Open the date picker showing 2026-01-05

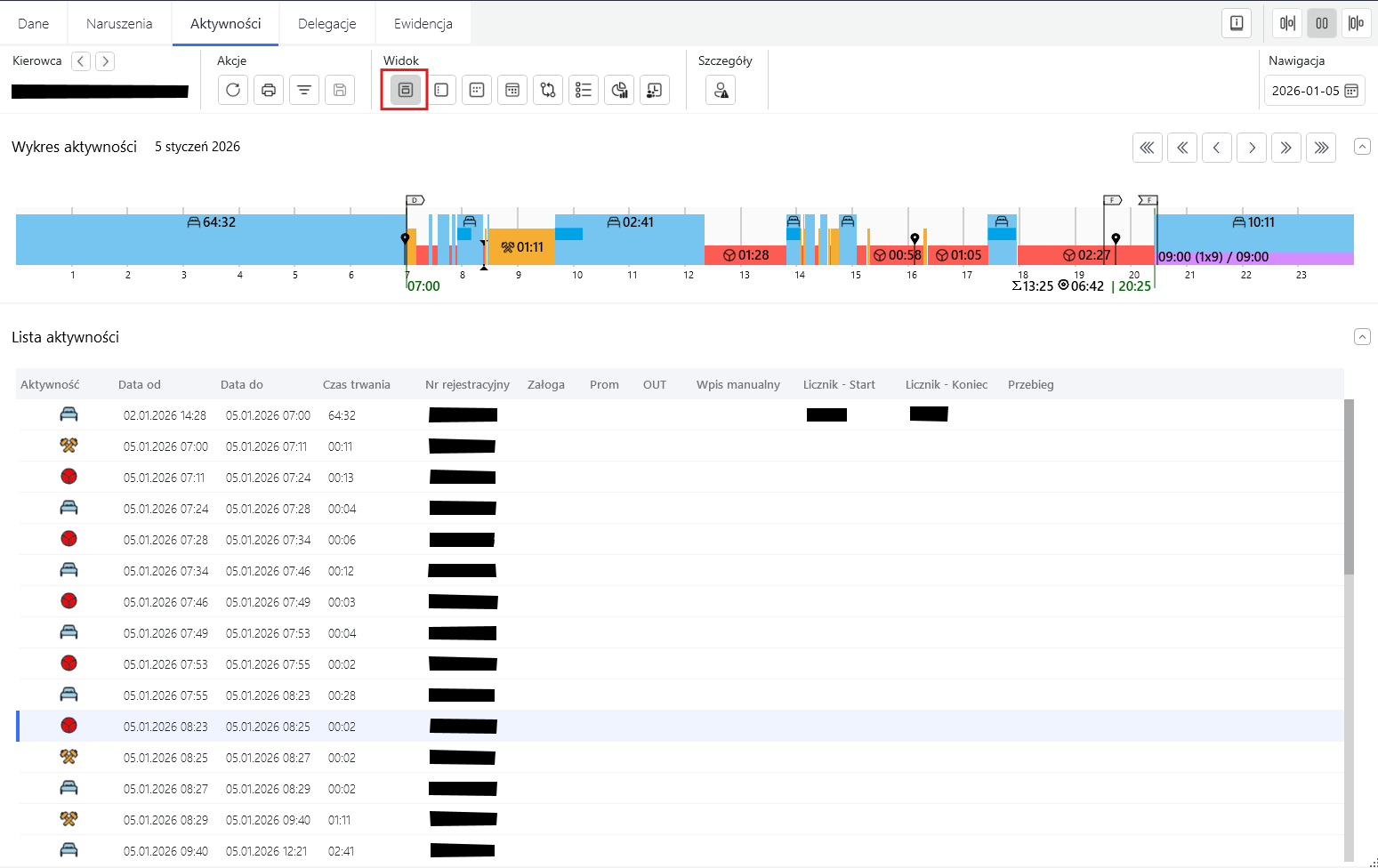tap(1315, 91)
